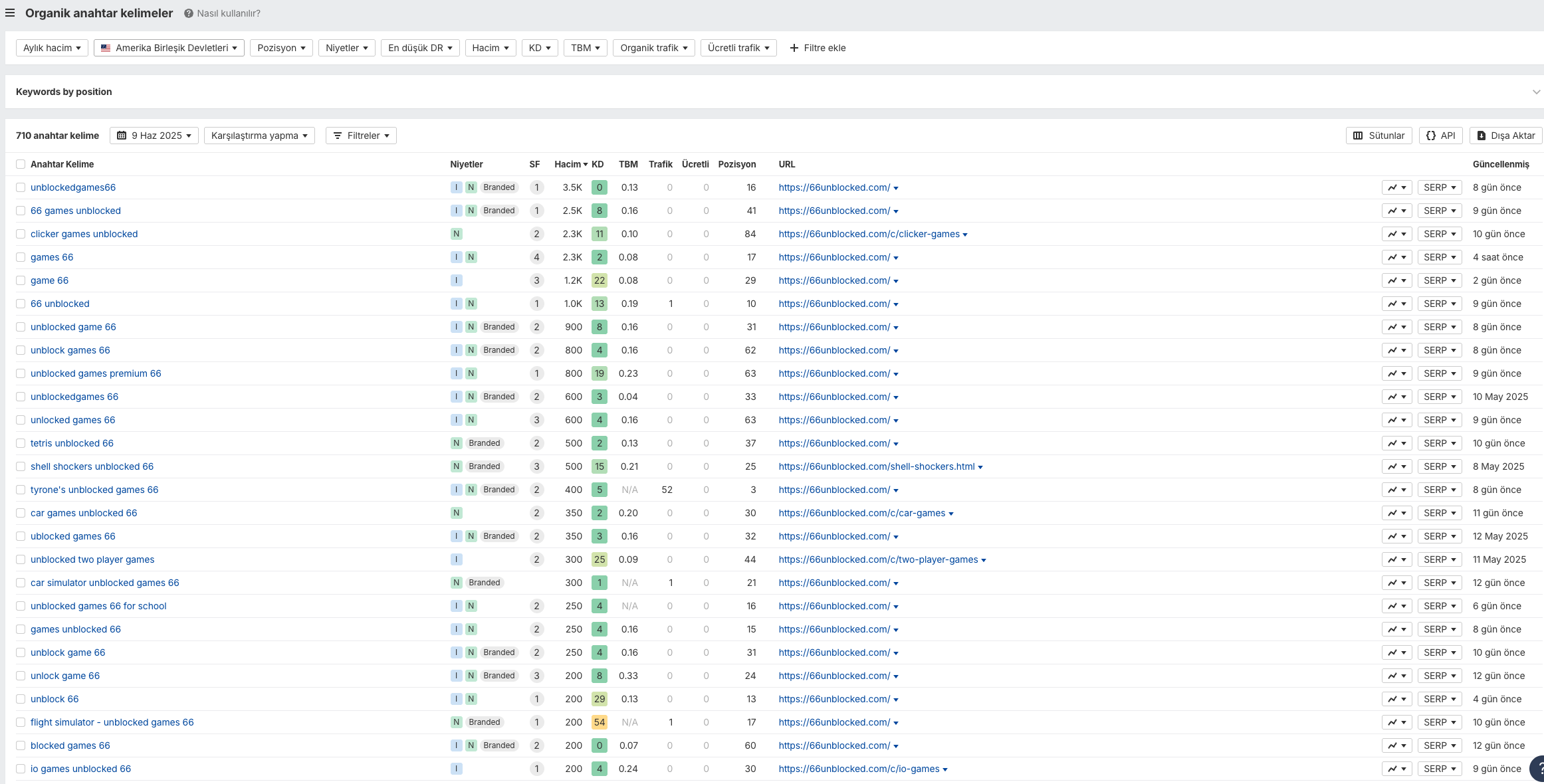The image size is (1544, 784).
Task: Click SERP features count for games 66
Action: click(536, 257)
